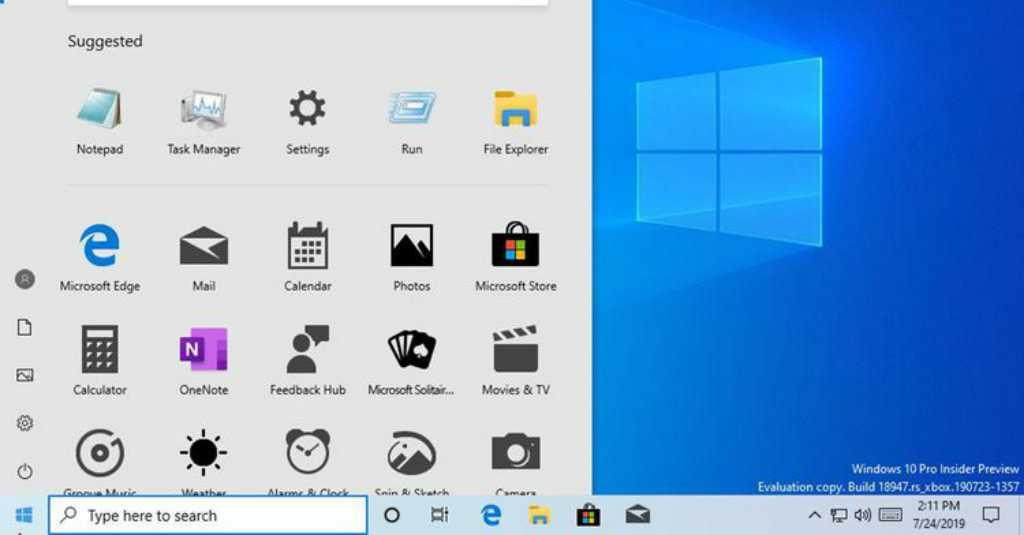Open File Explorer in Suggested row
Image resolution: width=1024 pixels, height=535 pixels.
point(515,123)
